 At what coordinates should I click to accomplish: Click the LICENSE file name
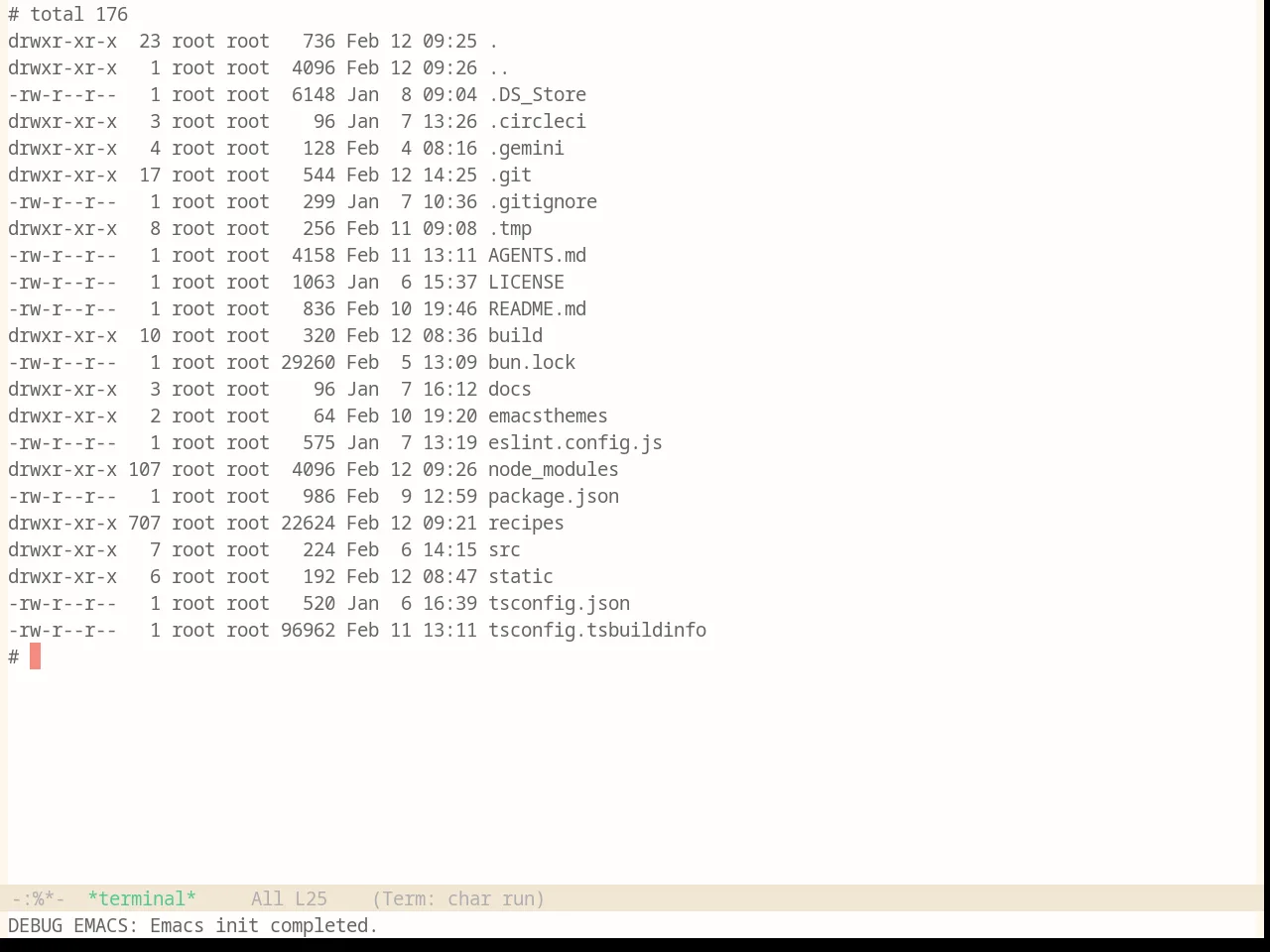point(526,283)
